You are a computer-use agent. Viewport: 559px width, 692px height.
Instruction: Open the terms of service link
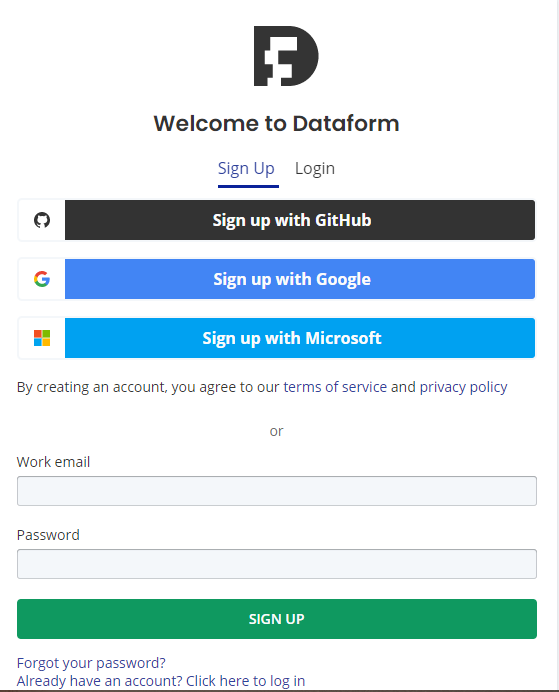point(335,387)
